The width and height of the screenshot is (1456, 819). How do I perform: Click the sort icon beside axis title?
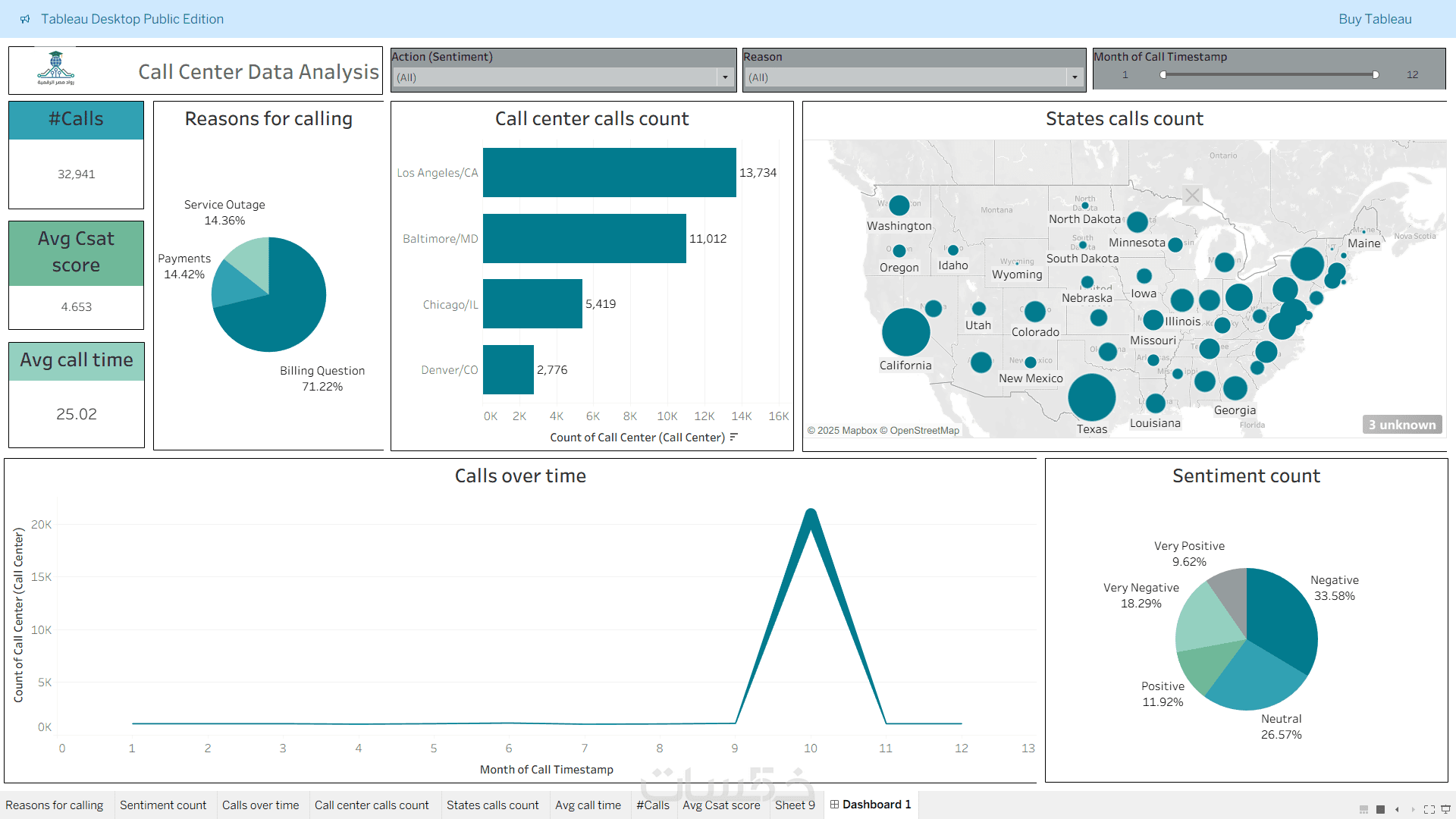click(x=733, y=438)
